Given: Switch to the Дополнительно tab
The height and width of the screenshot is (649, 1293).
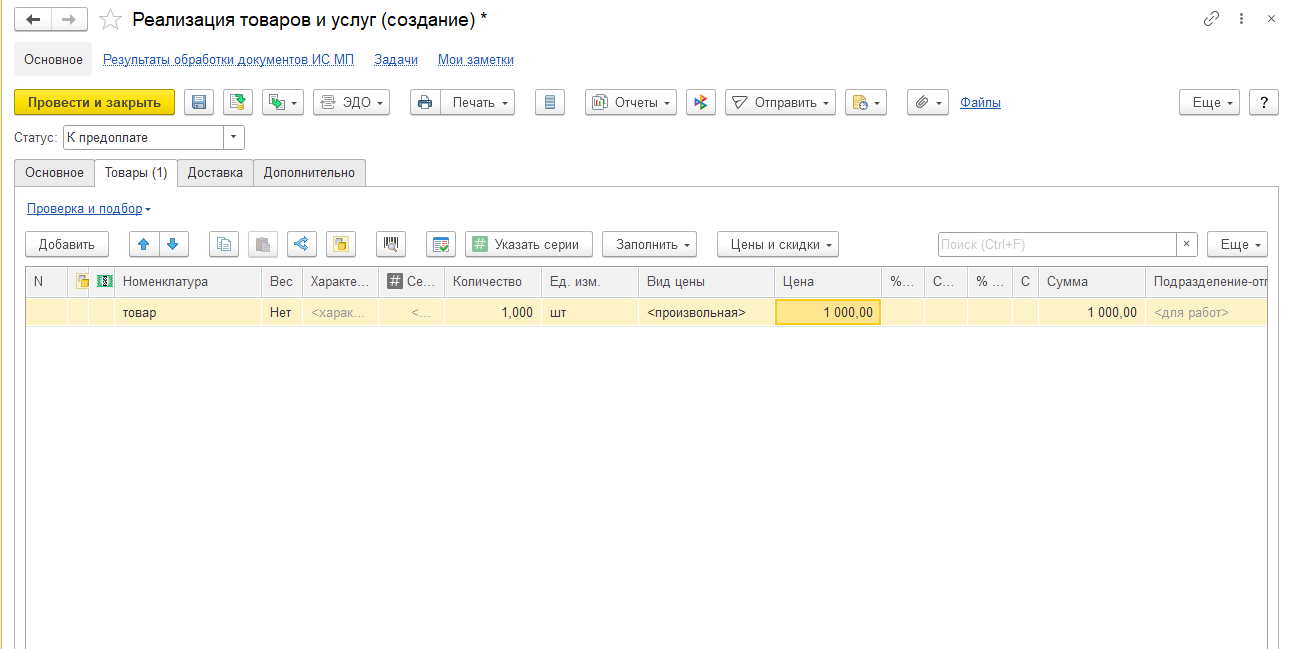Looking at the screenshot, I should pos(309,172).
